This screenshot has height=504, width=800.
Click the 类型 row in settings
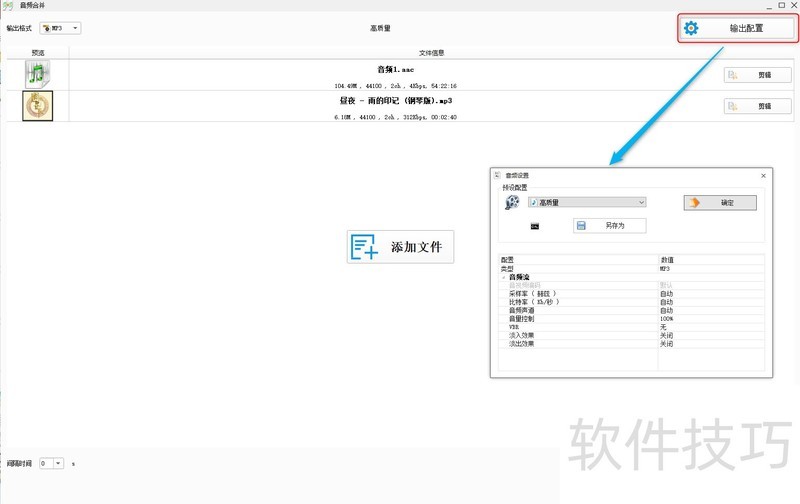tap(631, 268)
